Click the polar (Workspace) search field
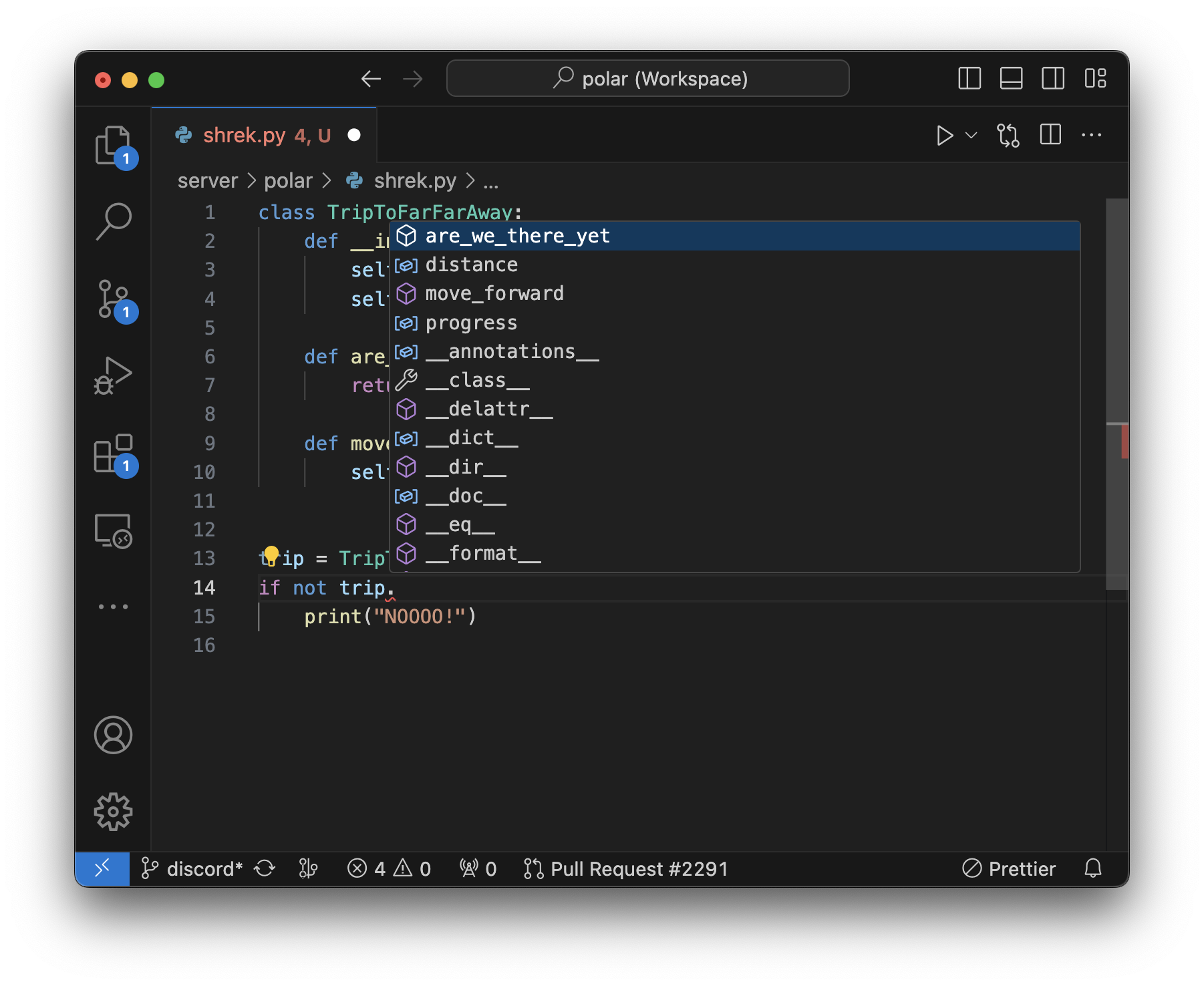1204x986 pixels. pyautogui.click(x=647, y=78)
